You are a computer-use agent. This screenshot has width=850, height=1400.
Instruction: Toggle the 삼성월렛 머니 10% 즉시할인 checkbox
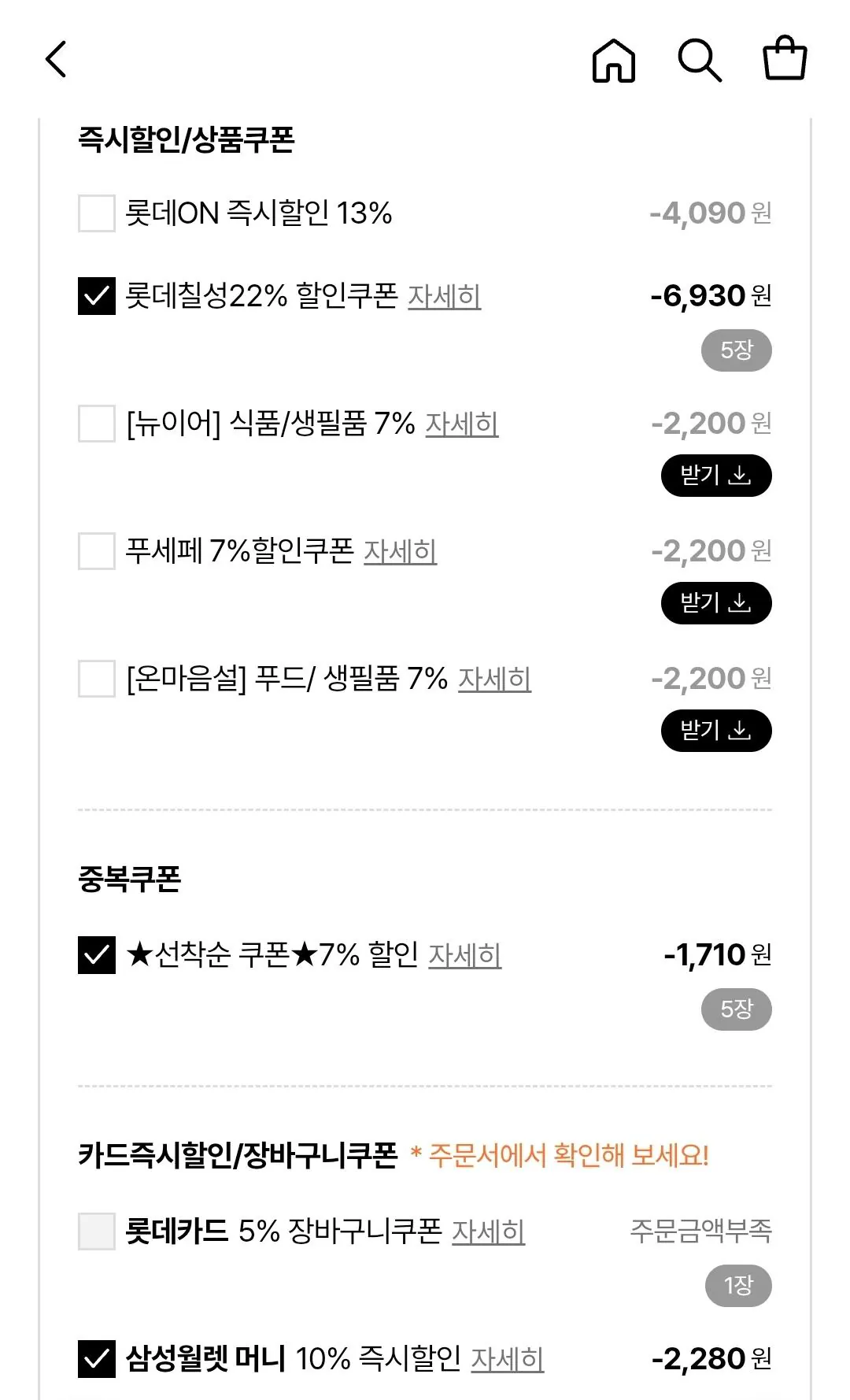click(x=97, y=1359)
